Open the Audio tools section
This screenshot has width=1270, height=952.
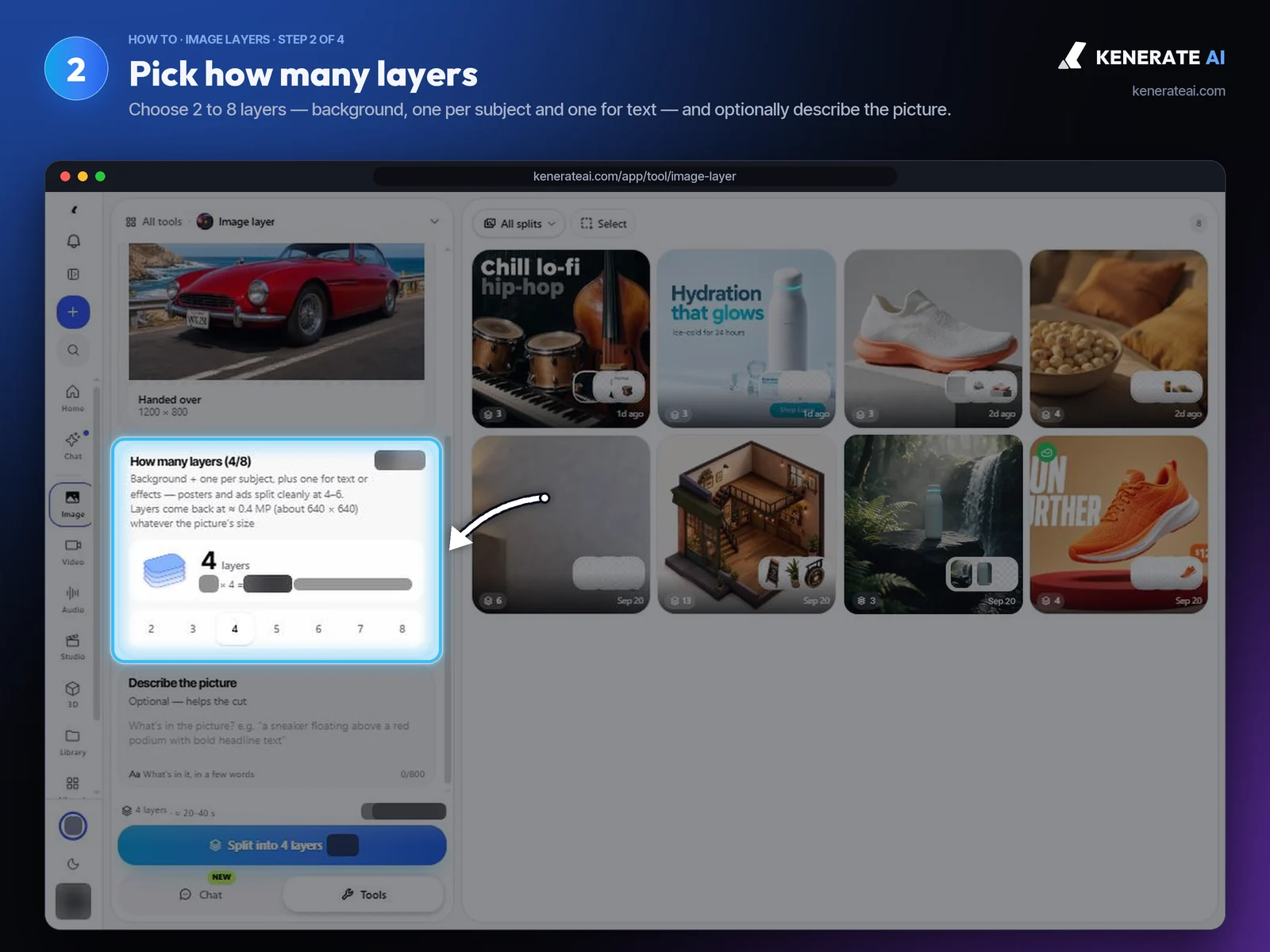73,600
